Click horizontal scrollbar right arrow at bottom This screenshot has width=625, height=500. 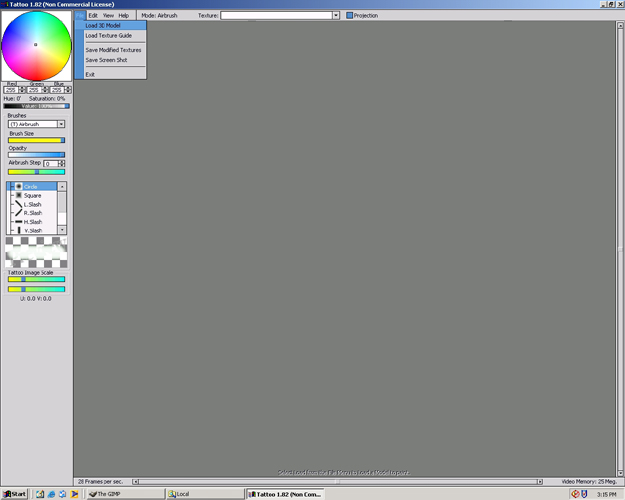[x=540, y=482]
